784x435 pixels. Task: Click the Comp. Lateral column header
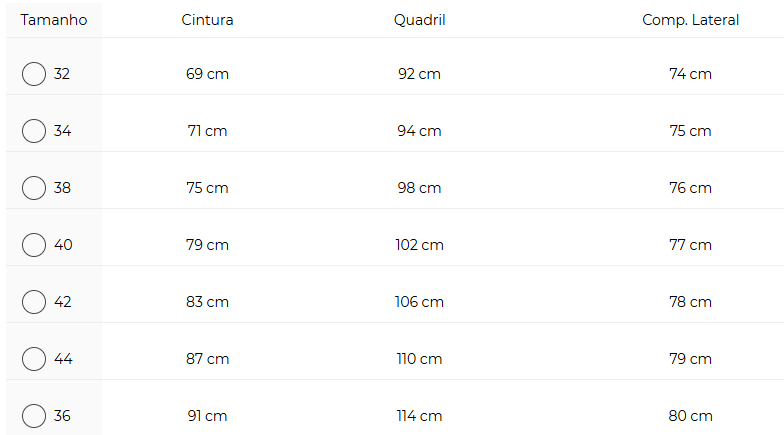pos(690,20)
